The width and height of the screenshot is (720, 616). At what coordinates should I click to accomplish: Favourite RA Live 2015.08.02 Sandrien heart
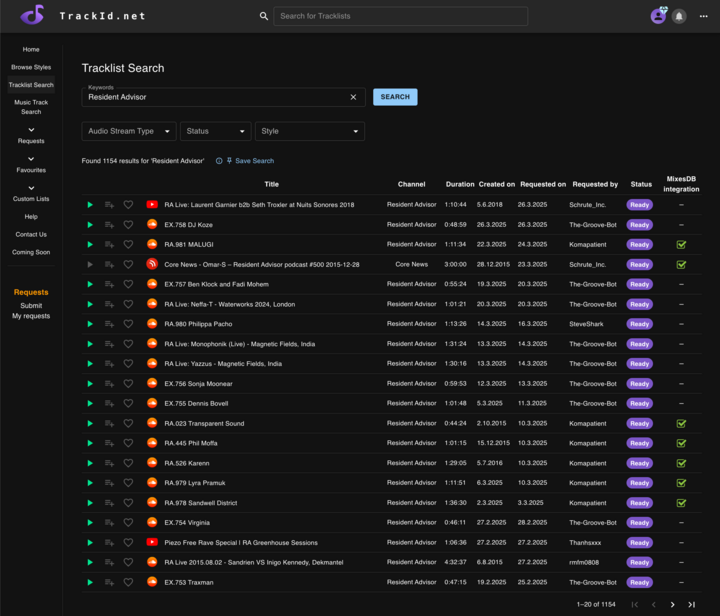128,562
